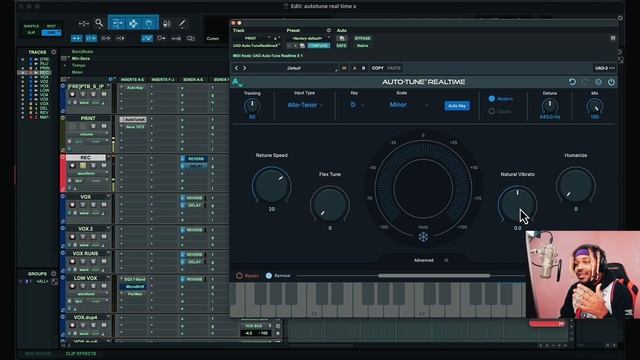
Task: Select the Selector tool
Action: click(133, 23)
